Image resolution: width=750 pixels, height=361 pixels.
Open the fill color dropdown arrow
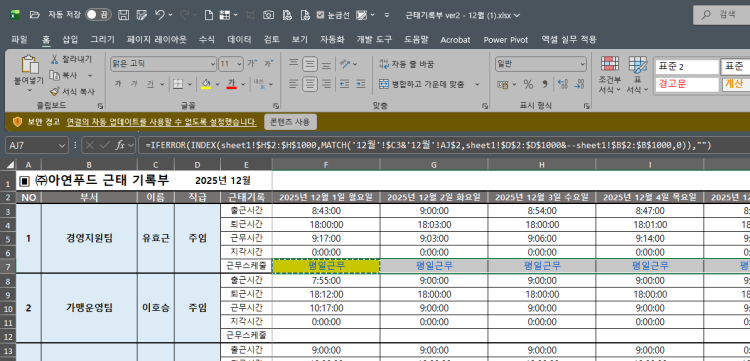217,85
